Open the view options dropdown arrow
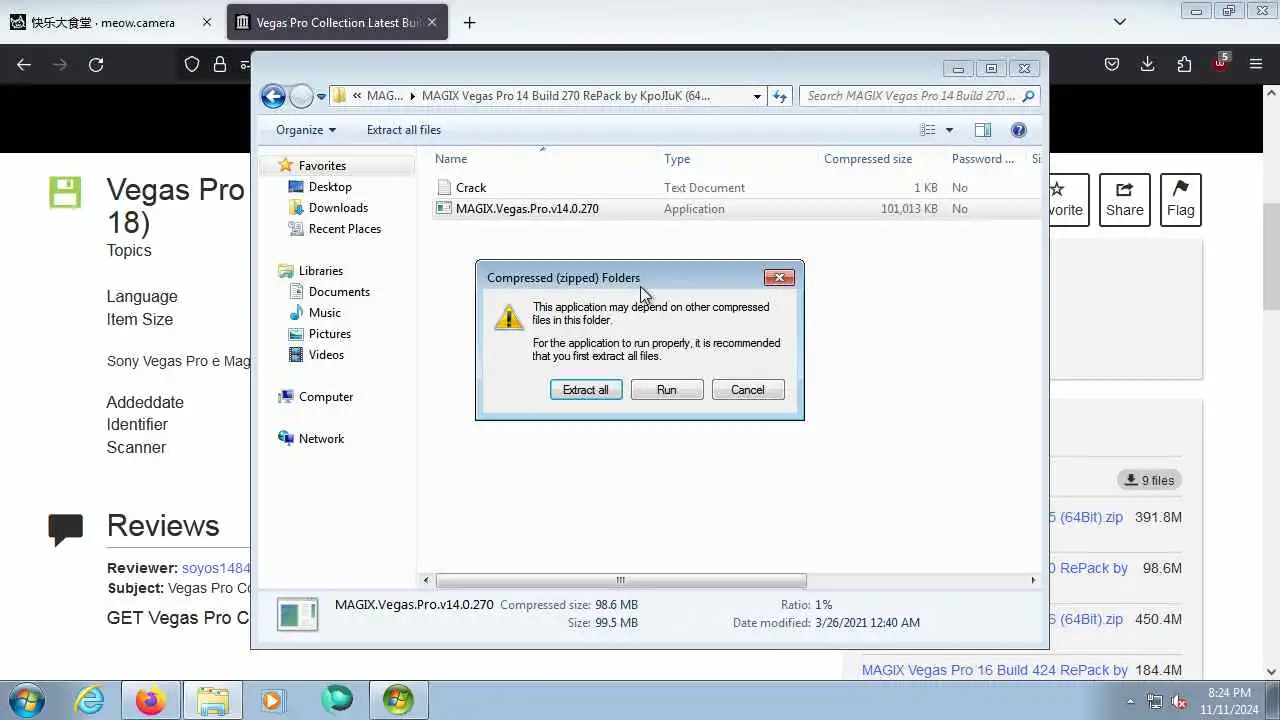The width and height of the screenshot is (1280, 720). (x=949, y=130)
